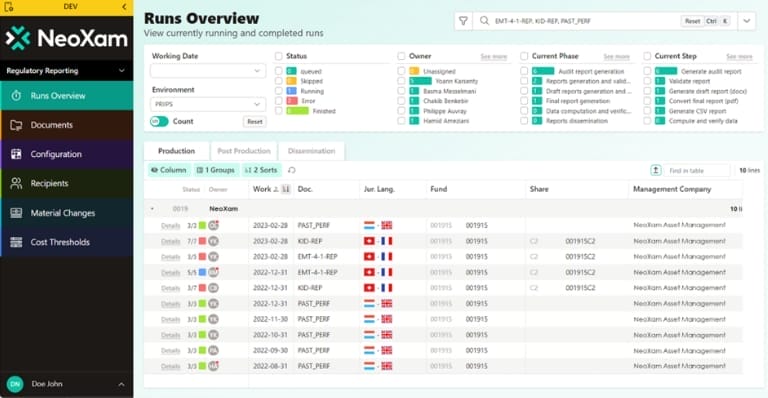
Task: Click the NeoXam logo
Action: pyautogui.click(x=67, y=38)
